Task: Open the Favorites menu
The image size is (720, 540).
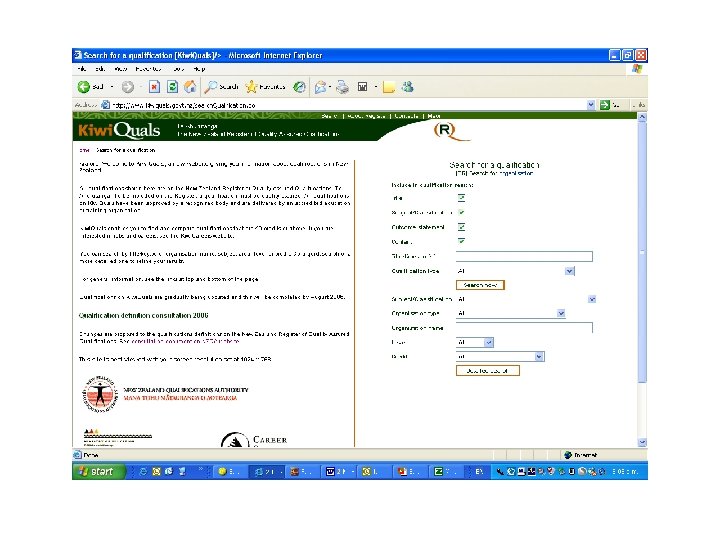Action: 149,69
